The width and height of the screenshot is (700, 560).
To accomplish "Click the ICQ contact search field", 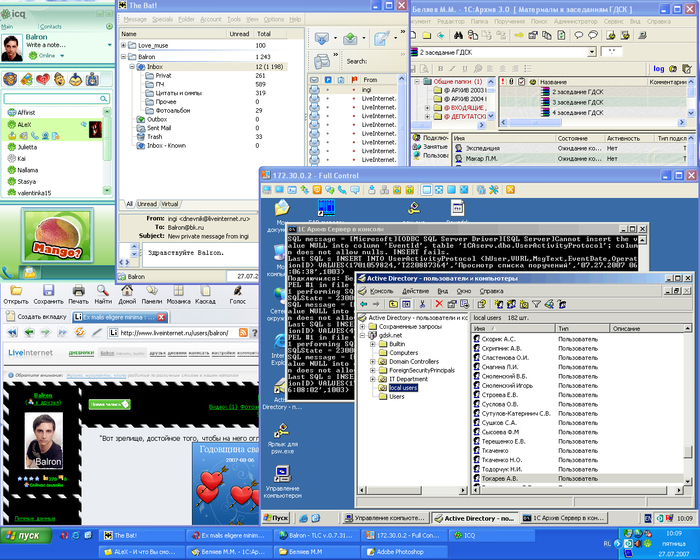I will pos(56,99).
